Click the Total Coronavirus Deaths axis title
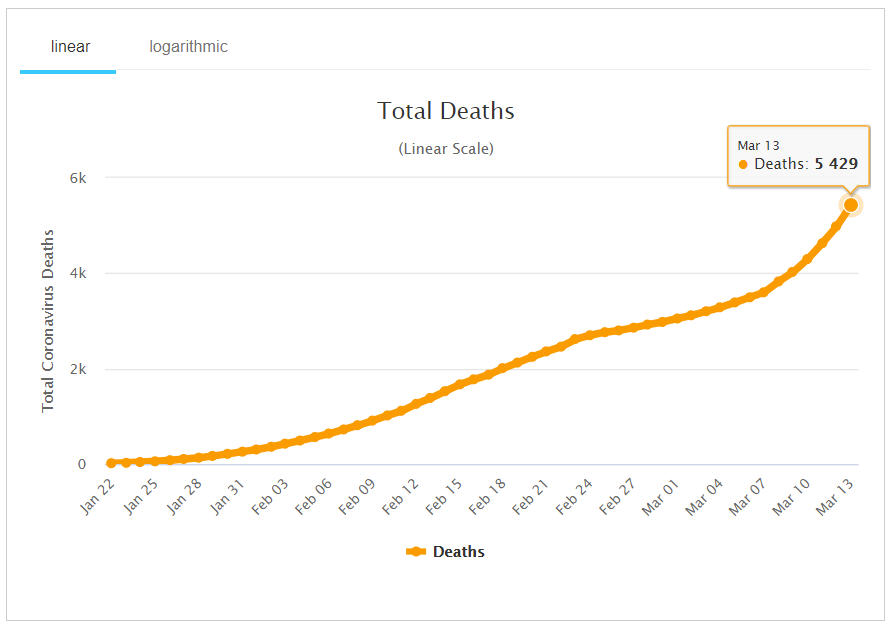 pos(48,321)
